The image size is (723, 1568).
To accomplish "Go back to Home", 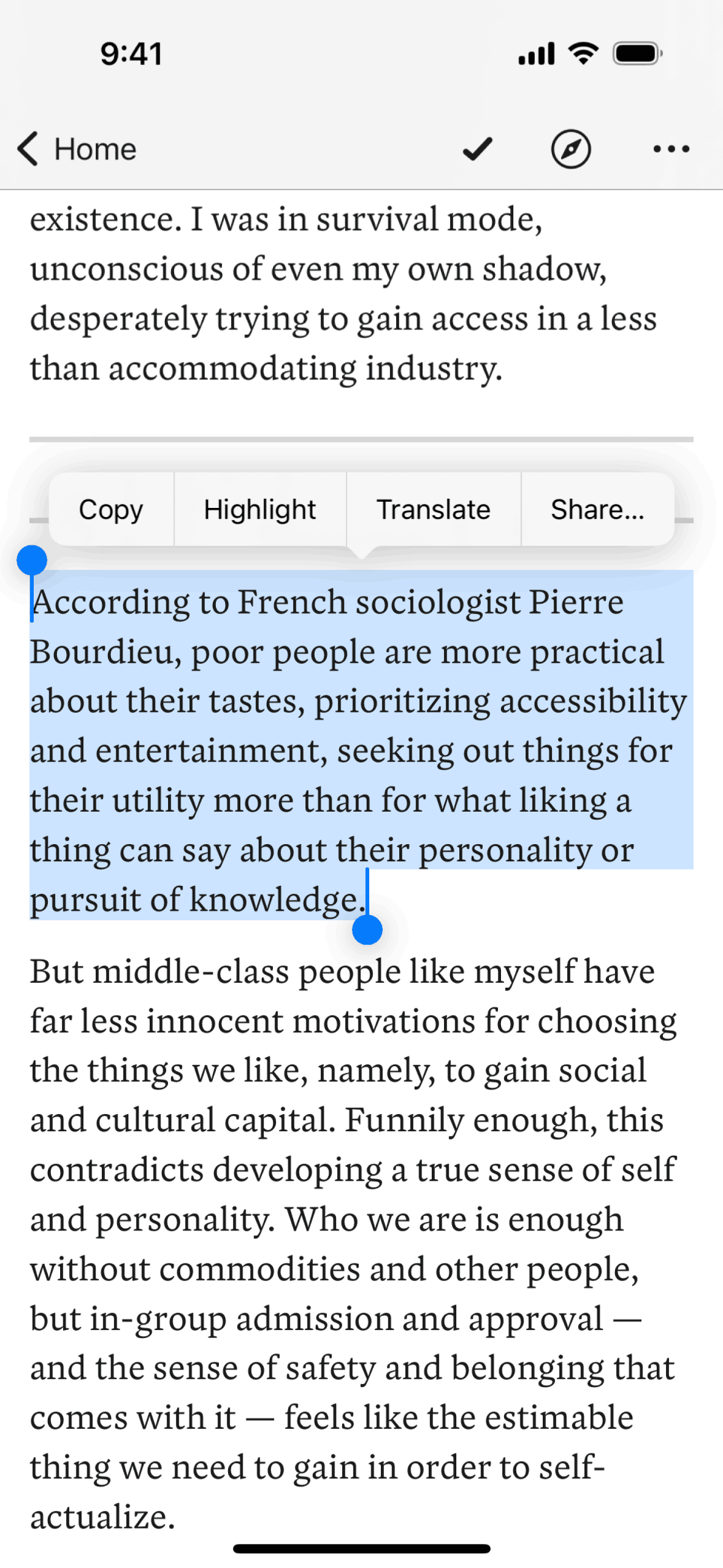I will point(95,149).
